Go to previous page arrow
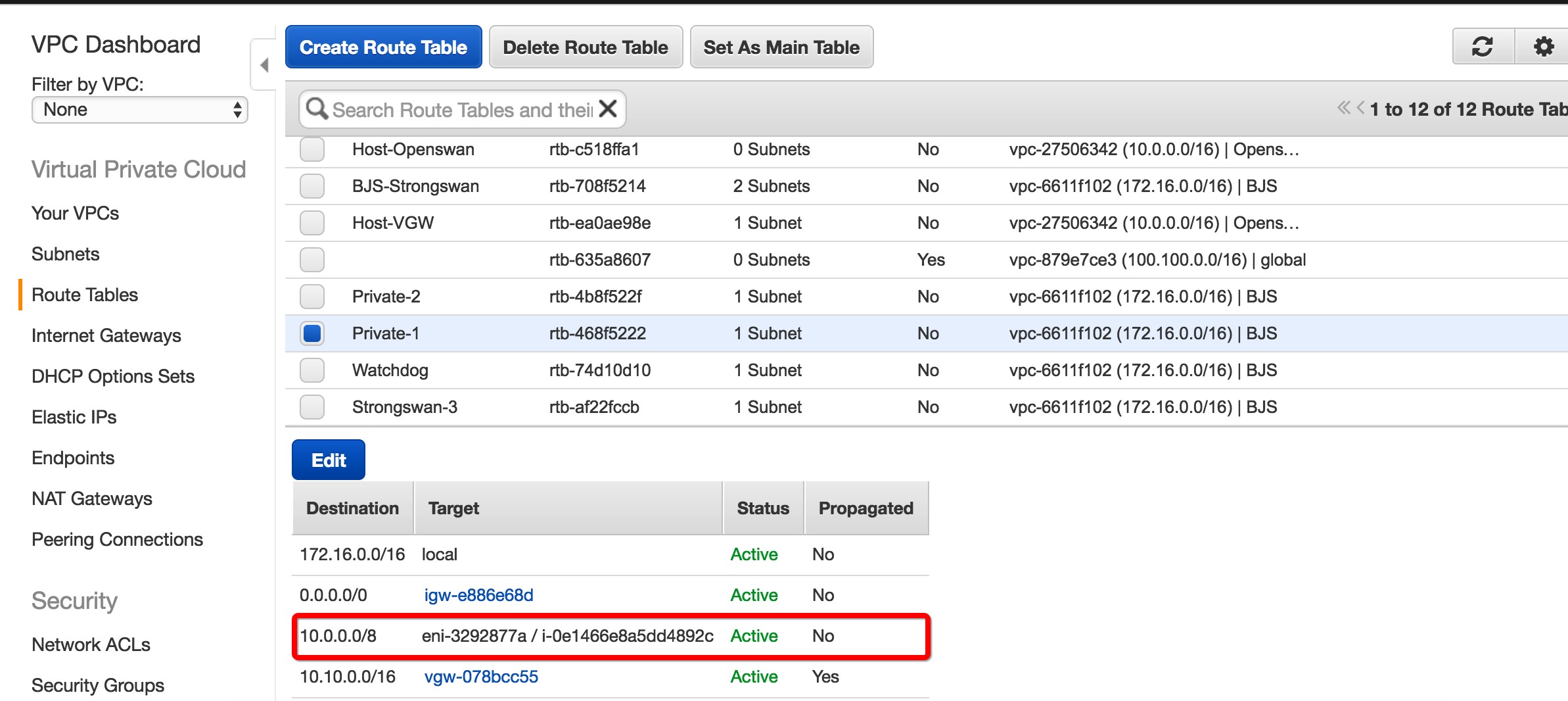This screenshot has height=701, width=1568. click(1360, 108)
